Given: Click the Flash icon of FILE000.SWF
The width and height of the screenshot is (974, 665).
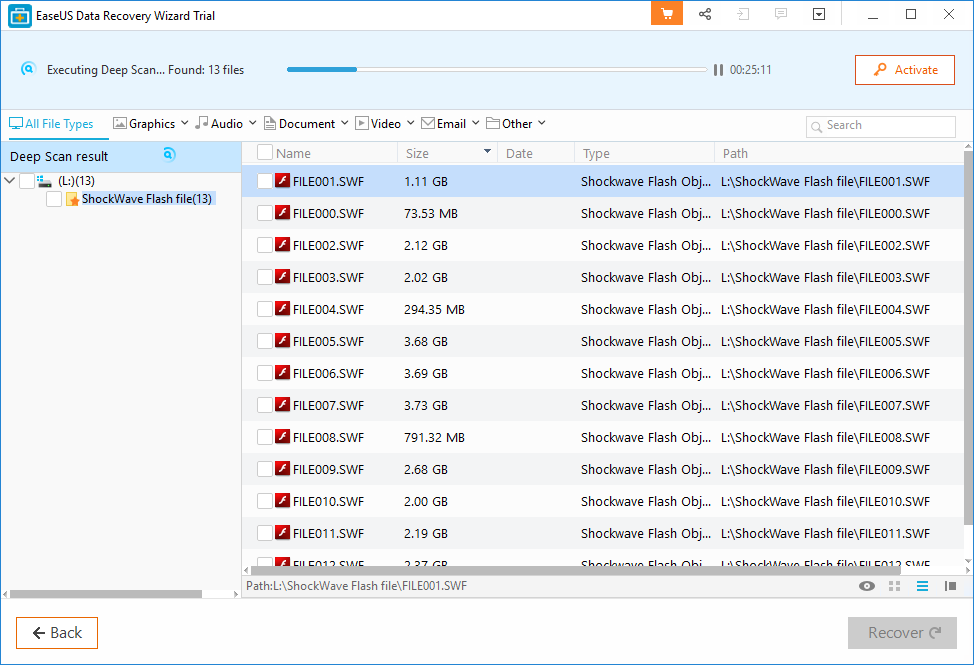Looking at the screenshot, I should point(283,212).
